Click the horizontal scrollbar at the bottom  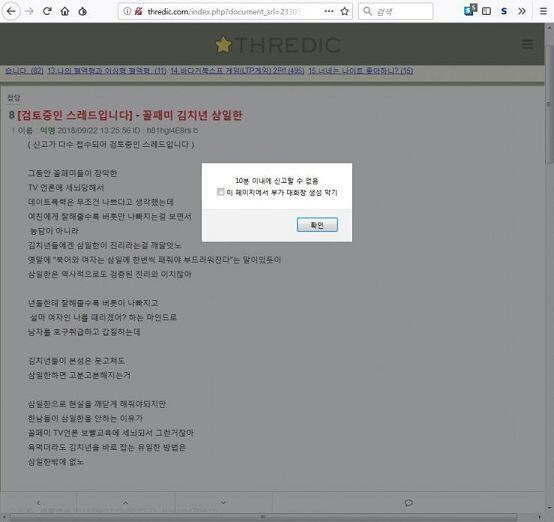tap(263, 517)
